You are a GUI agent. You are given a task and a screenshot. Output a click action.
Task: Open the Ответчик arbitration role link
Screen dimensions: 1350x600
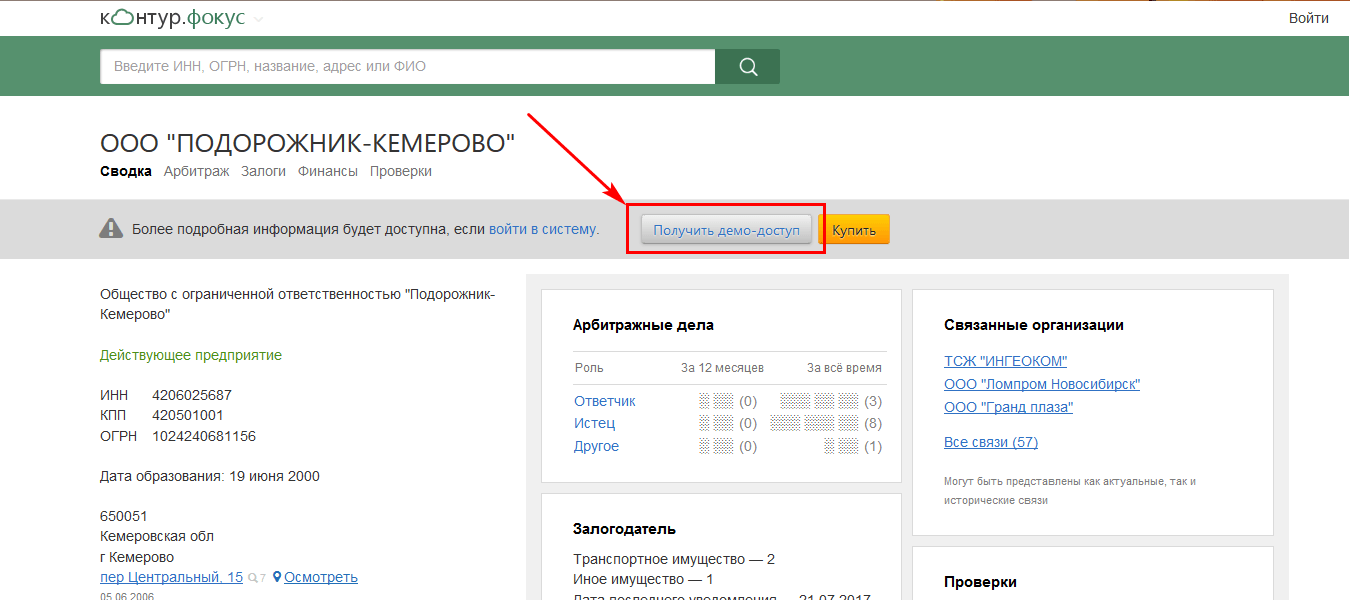[x=605, y=401]
